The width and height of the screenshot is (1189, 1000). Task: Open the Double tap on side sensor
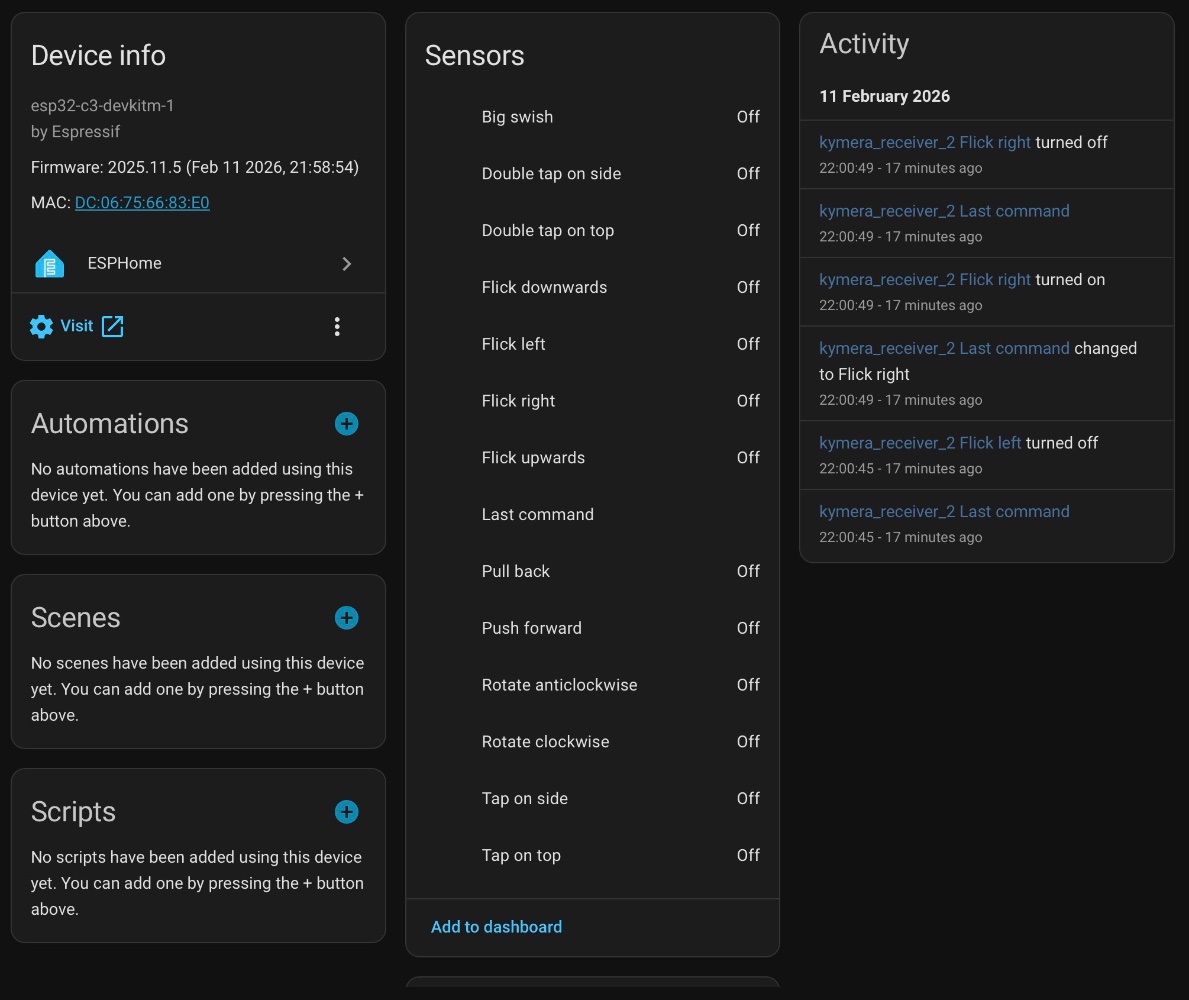pyautogui.click(x=591, y=174)
